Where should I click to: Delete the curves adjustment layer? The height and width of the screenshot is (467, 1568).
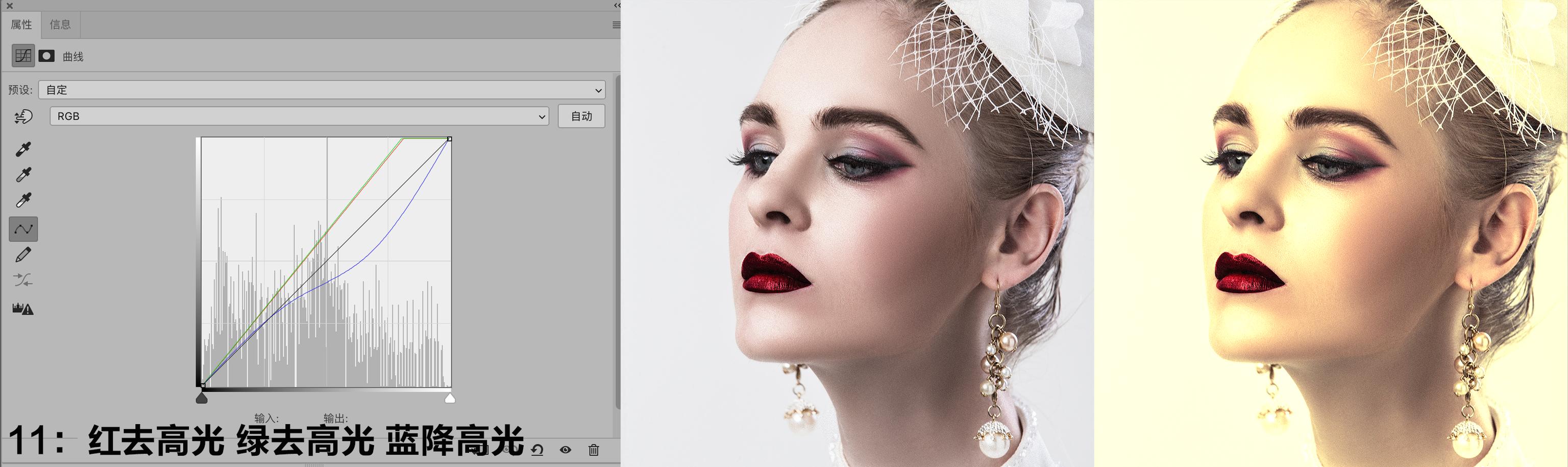pyautogui.click(x=594, y=450)
